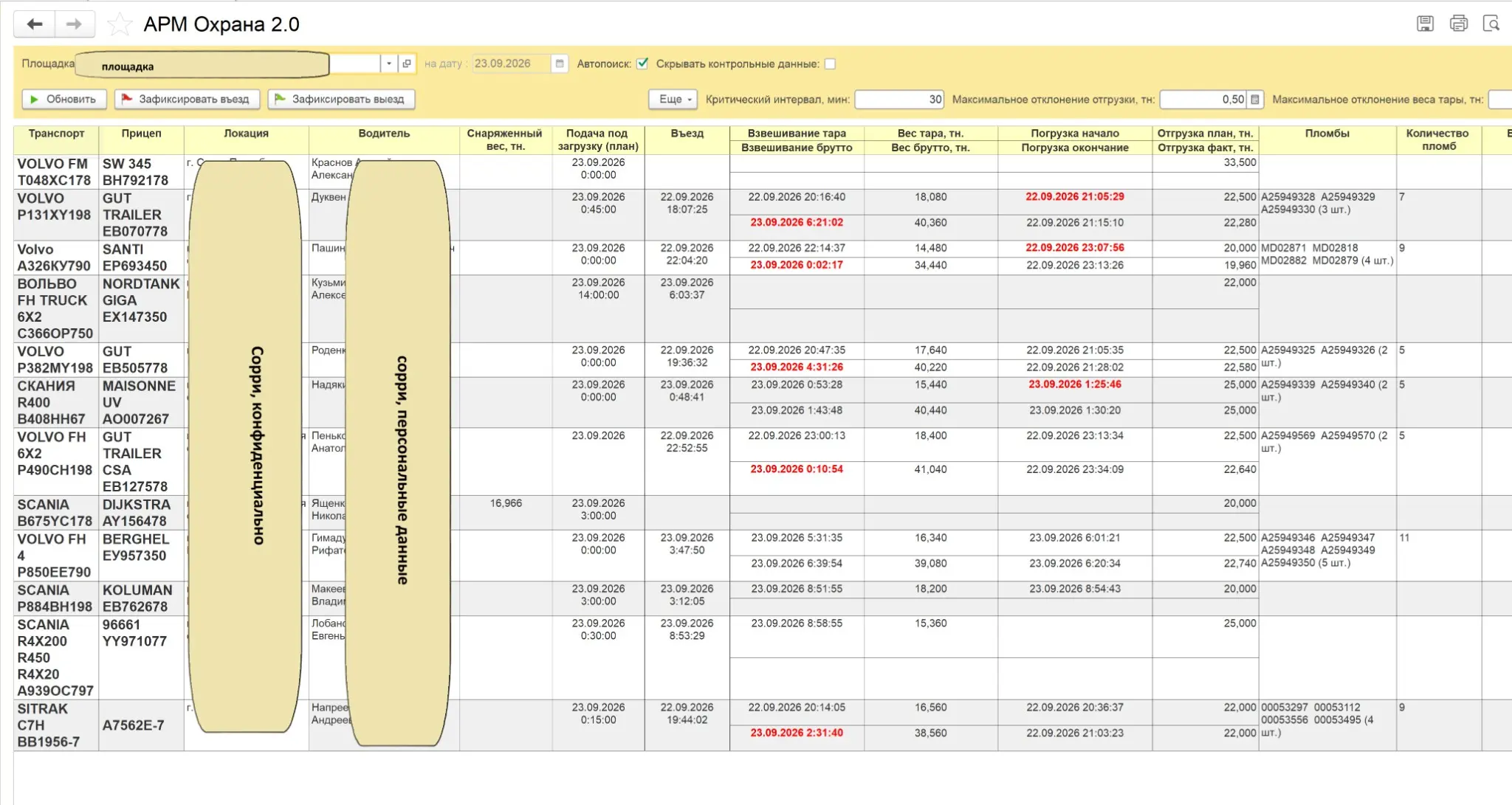1512x805 pixels.
Task: Click the Критический интервал minutes field
Action: [x=899, y=99]
